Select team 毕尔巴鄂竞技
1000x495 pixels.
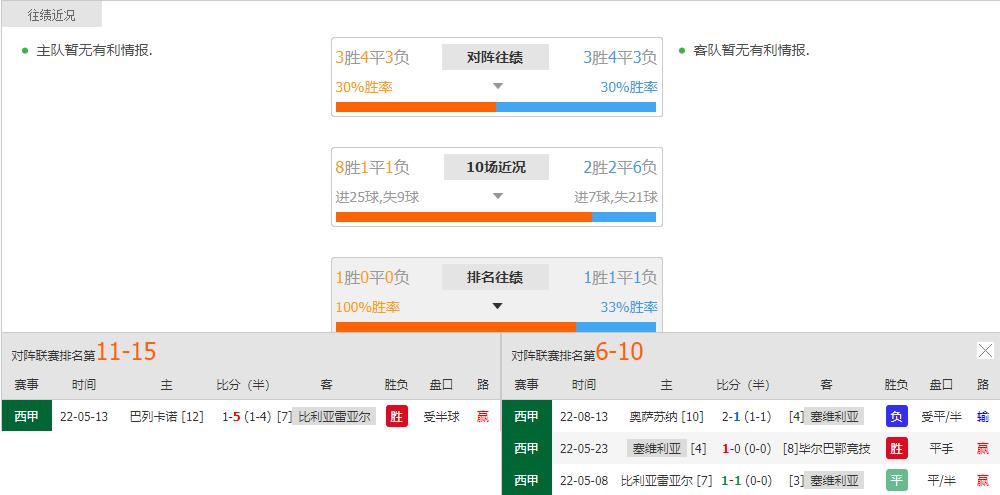pos(833,448)
